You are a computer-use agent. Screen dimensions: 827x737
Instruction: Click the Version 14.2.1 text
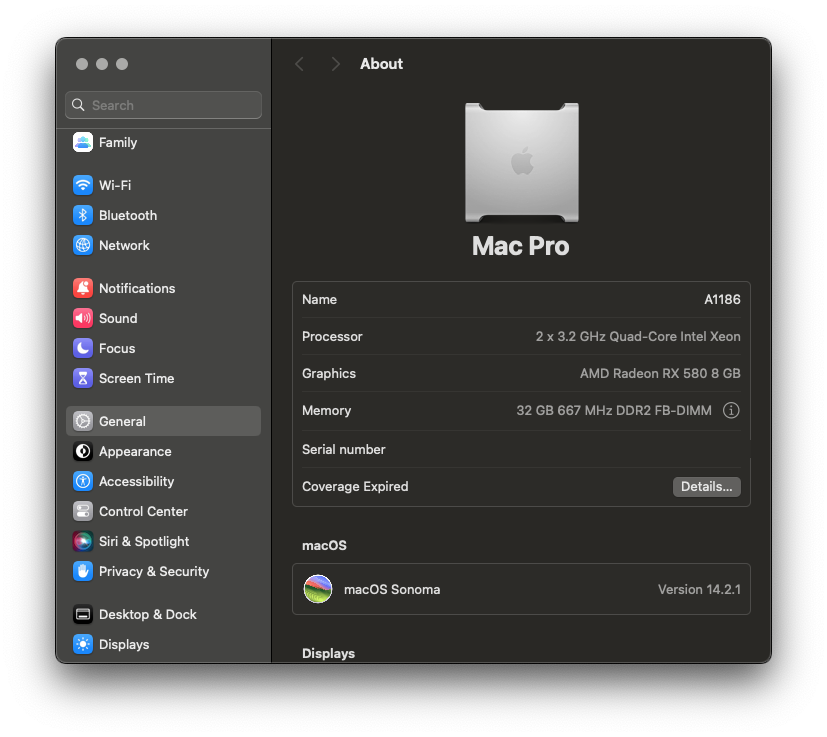point(699,589)
